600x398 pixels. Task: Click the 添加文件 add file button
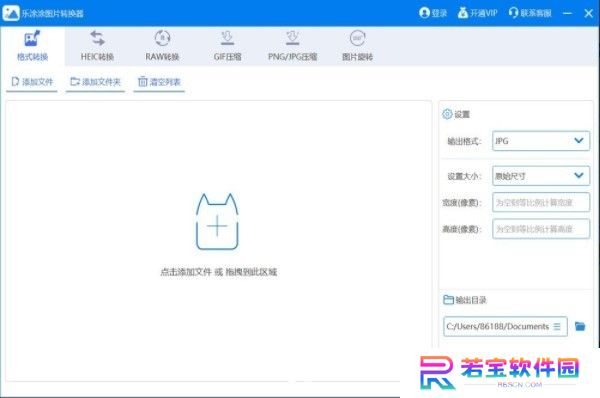pyautogui.click(x=32, y=82)
